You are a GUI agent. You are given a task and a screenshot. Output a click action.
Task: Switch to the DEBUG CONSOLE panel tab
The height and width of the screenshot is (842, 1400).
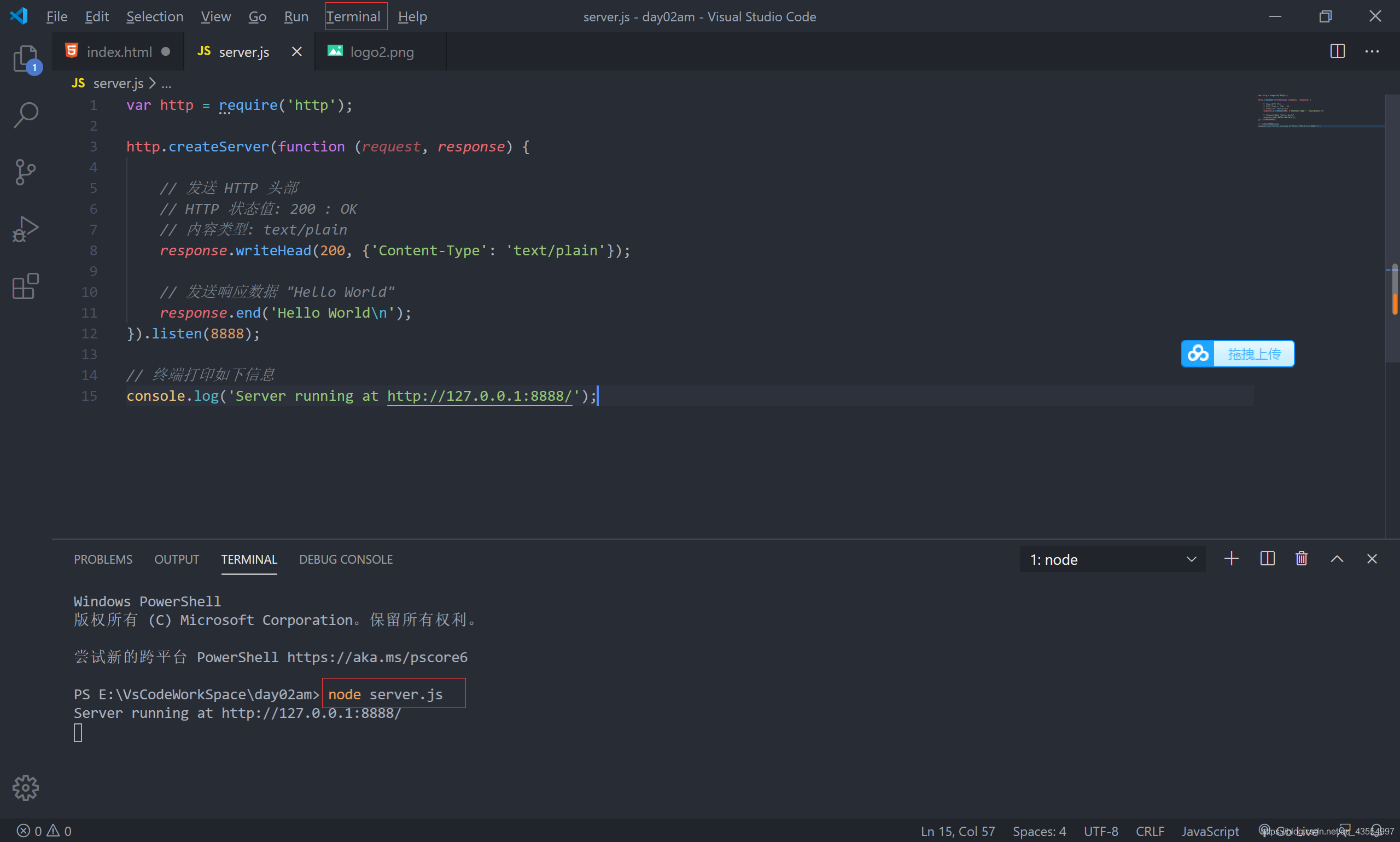pos(346,559)
